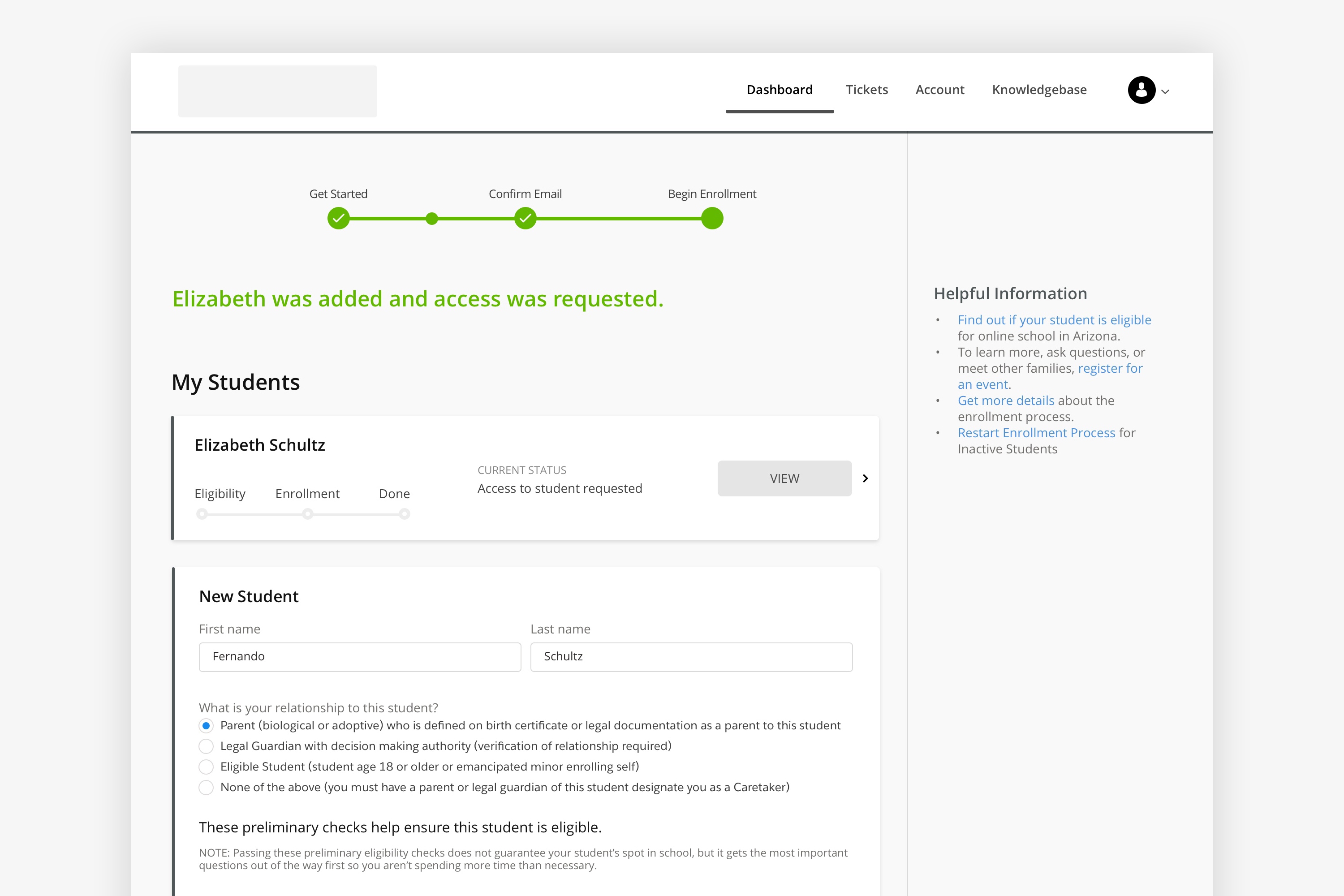Select Parent (biological or adoptive) relationship option
Image resolution: width=1344 pixels, height=896 pixels.
(206, 726)
